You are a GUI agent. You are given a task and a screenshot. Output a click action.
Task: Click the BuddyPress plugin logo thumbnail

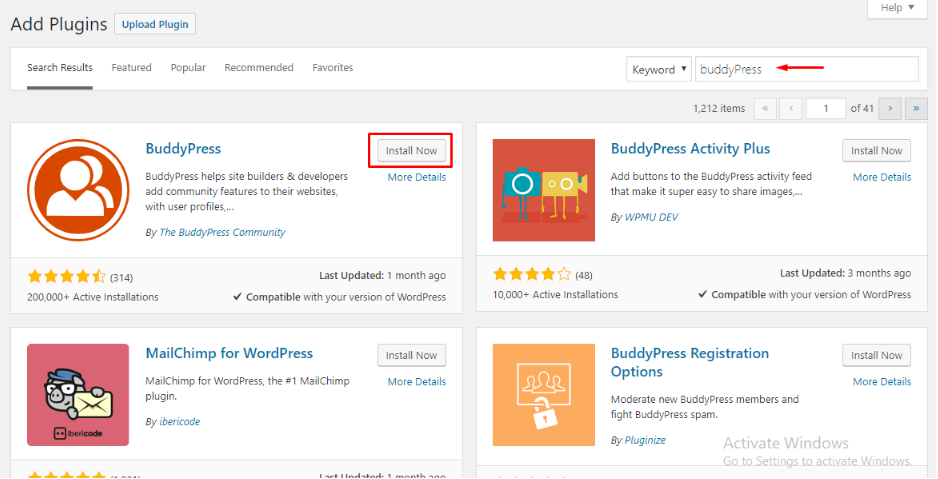pyautogui.click(x=78, y=190)
